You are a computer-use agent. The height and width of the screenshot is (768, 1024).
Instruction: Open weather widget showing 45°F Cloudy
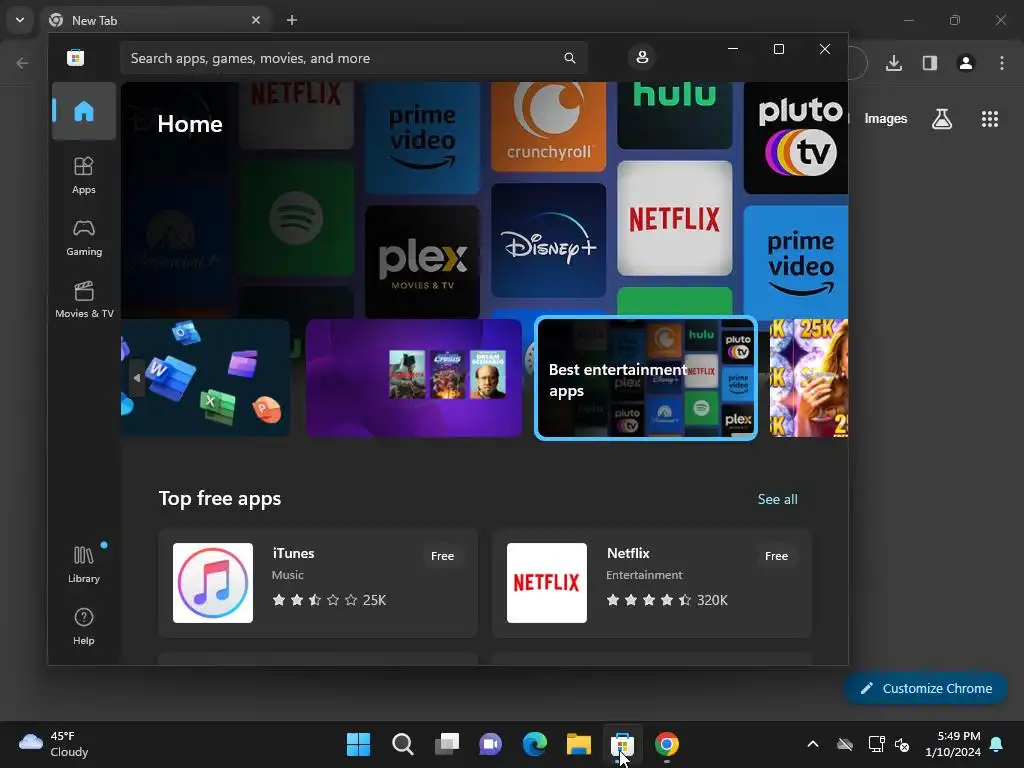(54, 744)
